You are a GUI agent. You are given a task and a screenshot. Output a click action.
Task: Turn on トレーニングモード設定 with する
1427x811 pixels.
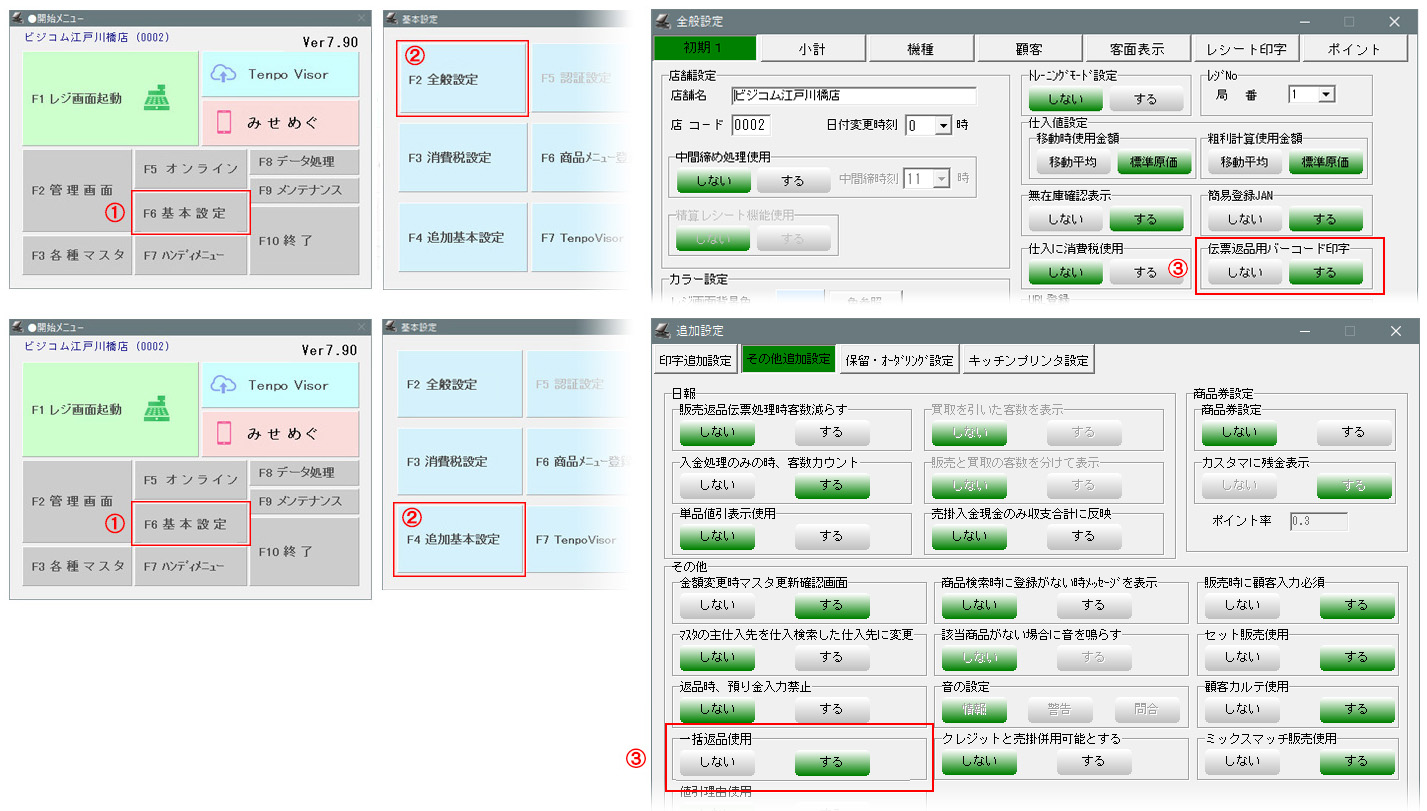pyautogui.click(x=1145, y=99)
